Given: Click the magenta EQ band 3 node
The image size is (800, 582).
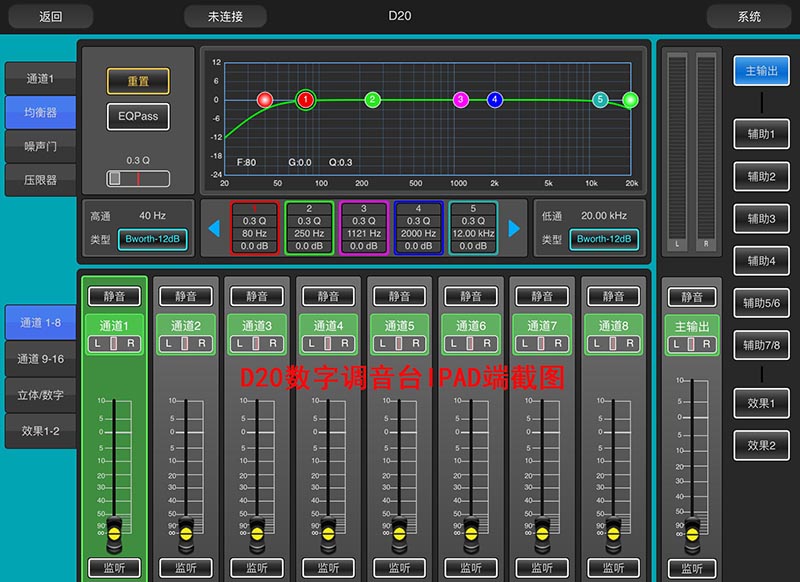Looking at the screenshot, I should [461, 100].
